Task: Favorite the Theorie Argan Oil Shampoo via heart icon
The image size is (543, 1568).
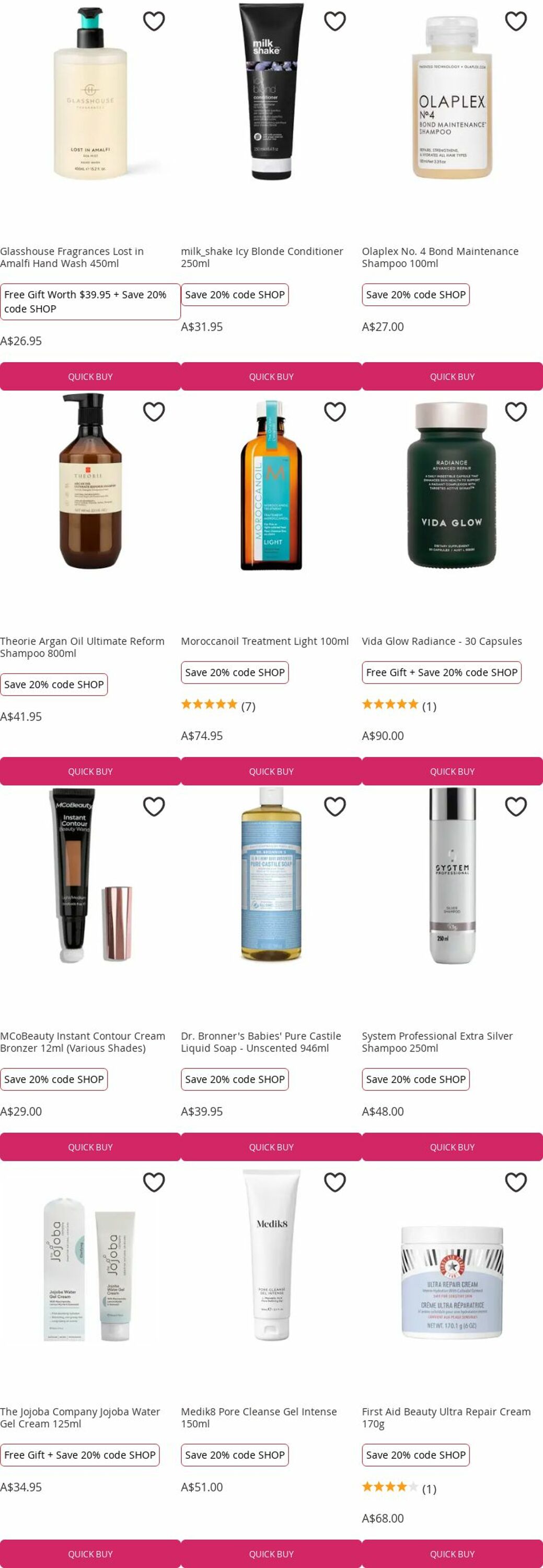Action: 154,412
